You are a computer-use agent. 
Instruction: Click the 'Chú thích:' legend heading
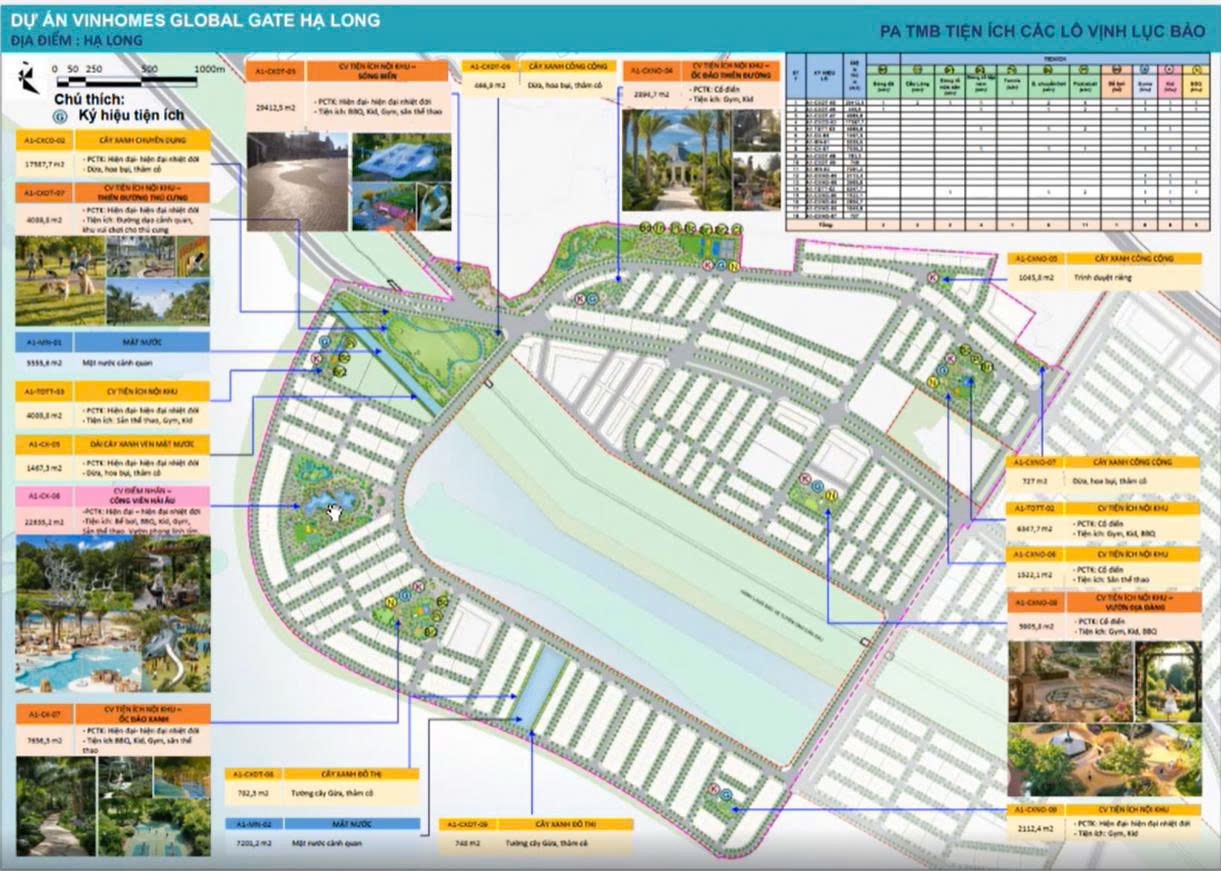click(88, 100)
